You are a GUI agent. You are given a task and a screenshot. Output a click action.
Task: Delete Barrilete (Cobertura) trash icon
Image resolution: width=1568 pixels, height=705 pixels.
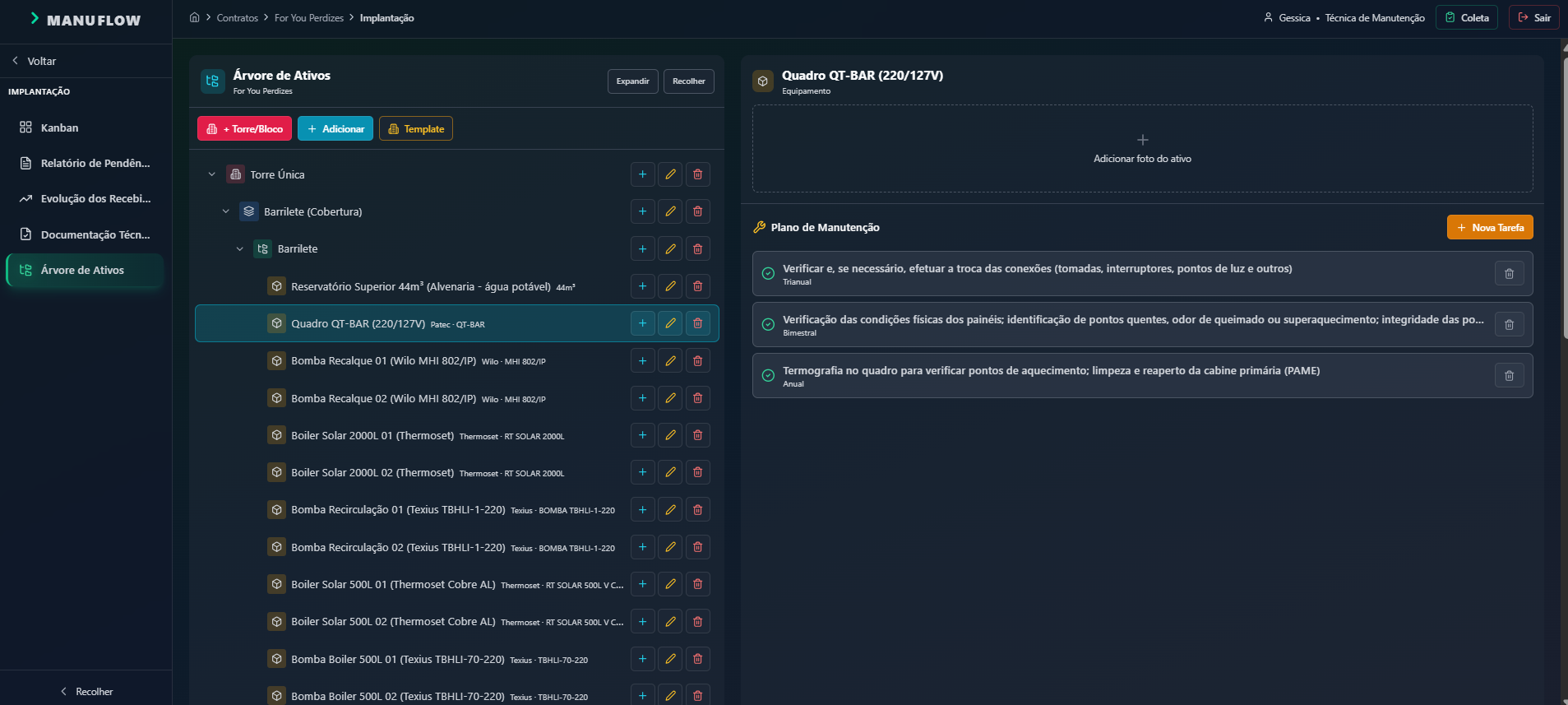click(697, 211)
